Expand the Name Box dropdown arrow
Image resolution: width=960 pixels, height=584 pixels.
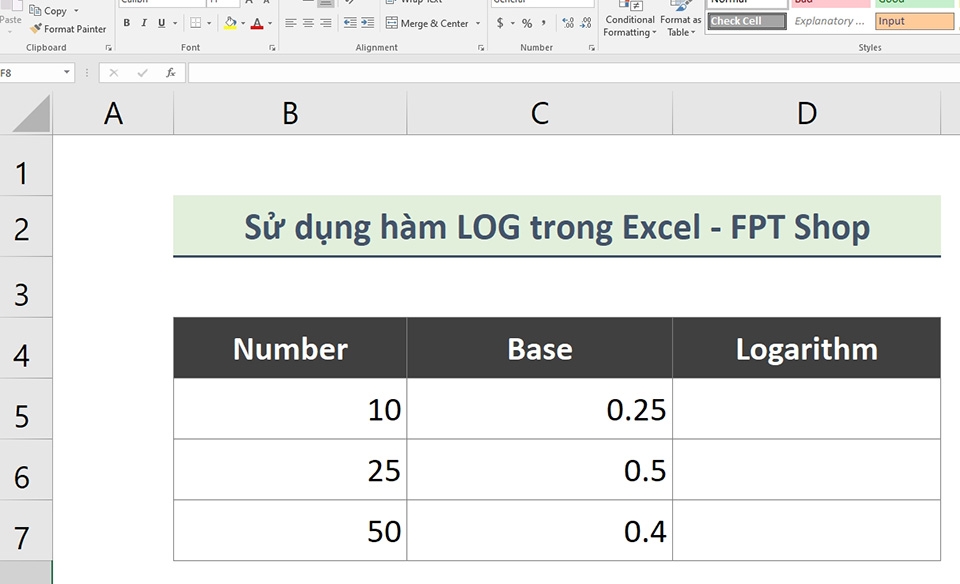coord(67,73)
